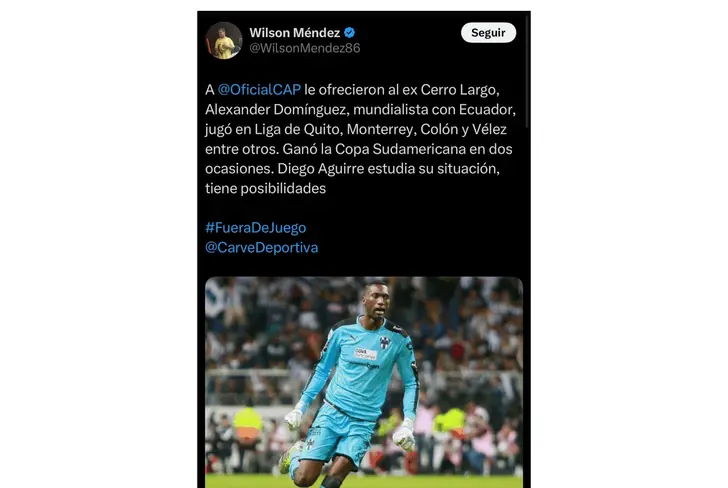
Task: Open Wilson Méndez profile avatar
Action: coord(224,40)
